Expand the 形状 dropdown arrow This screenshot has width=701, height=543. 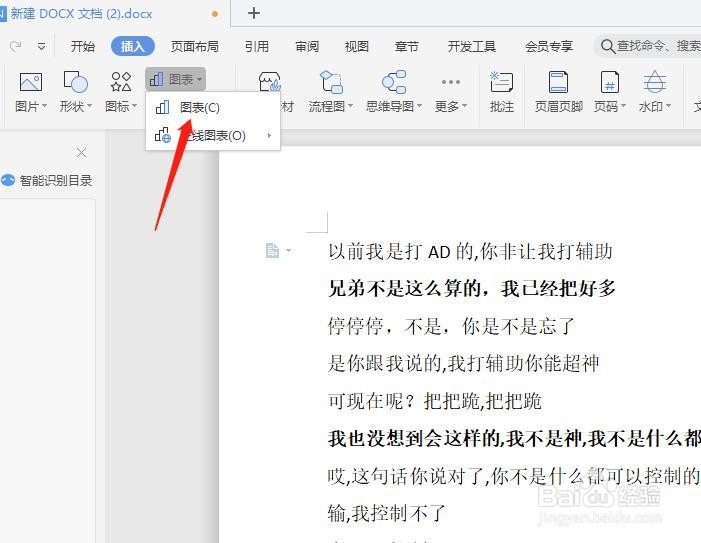tap(89, 106)
